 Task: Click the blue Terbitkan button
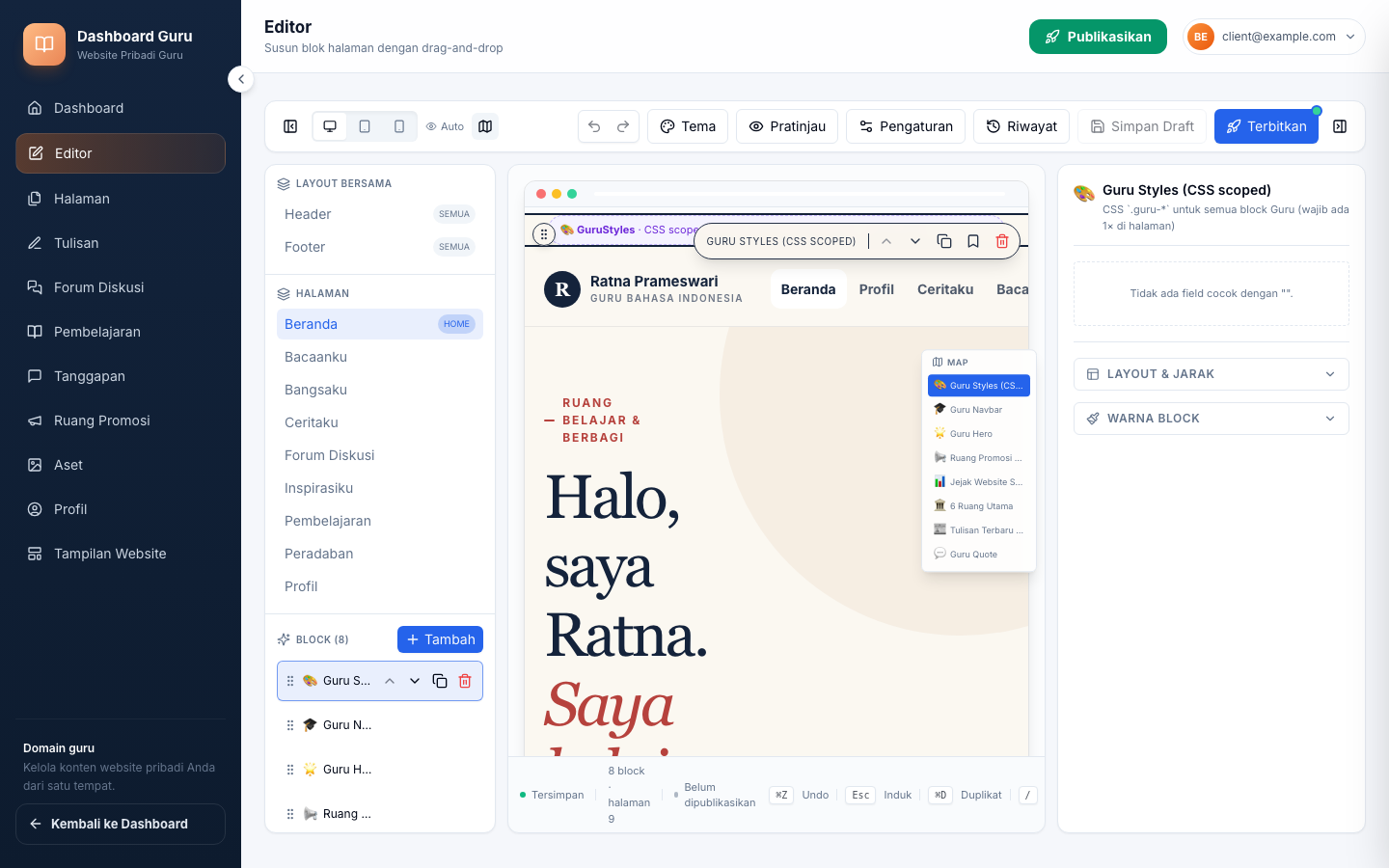point(1266,126)
